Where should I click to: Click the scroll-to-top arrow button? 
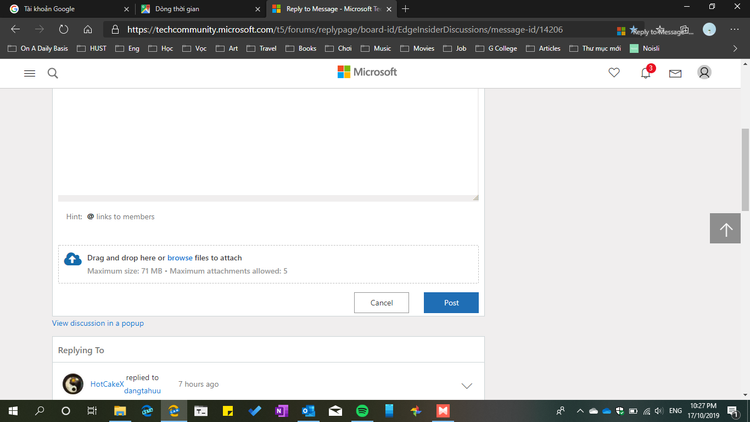tap(725, 228)
